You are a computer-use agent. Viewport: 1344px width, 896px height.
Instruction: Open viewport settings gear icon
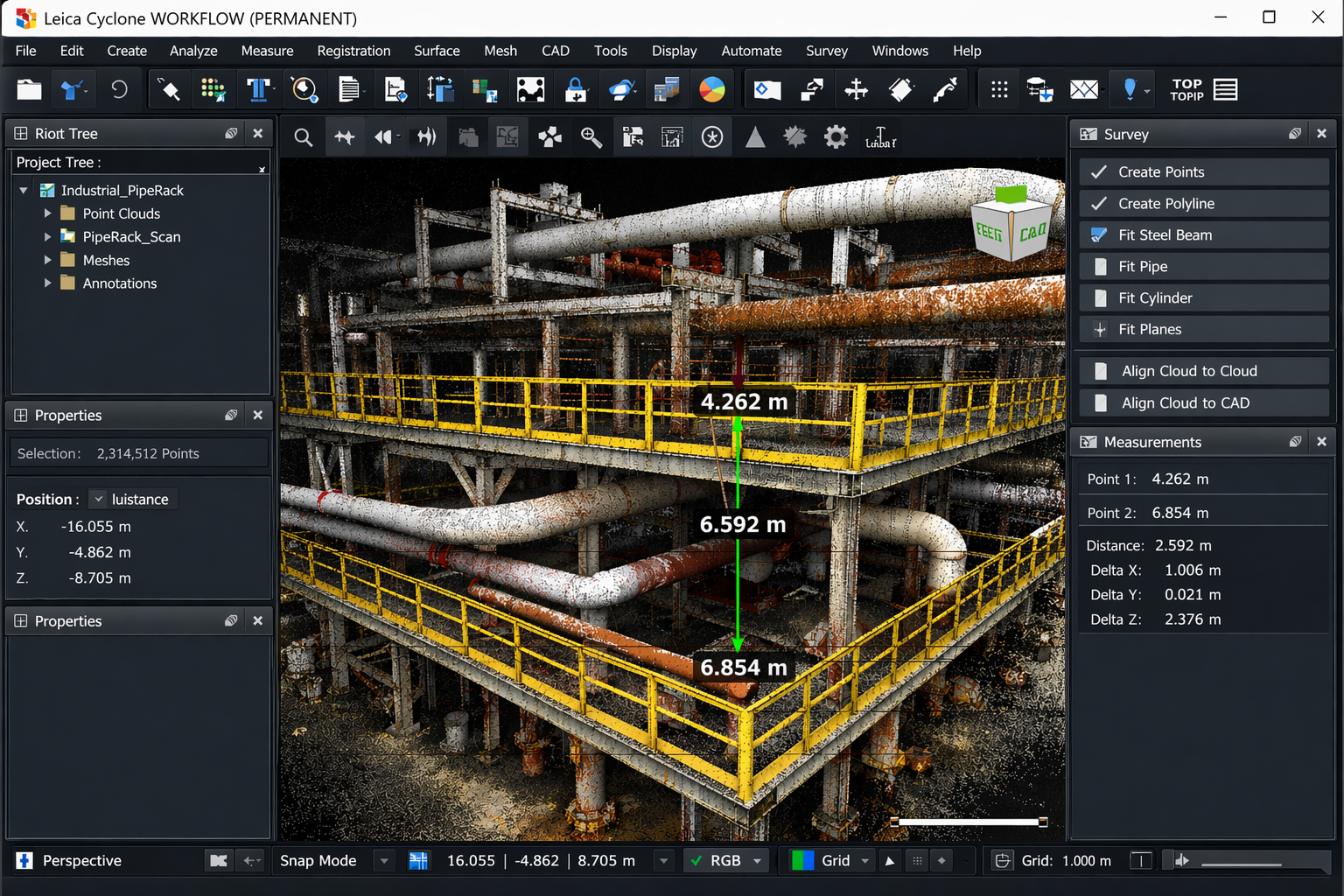pyautogui.click(x=836, y=137)
